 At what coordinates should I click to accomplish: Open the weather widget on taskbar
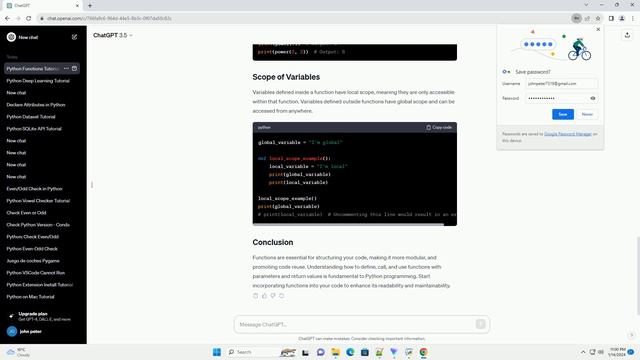click(x=18, y=352)
